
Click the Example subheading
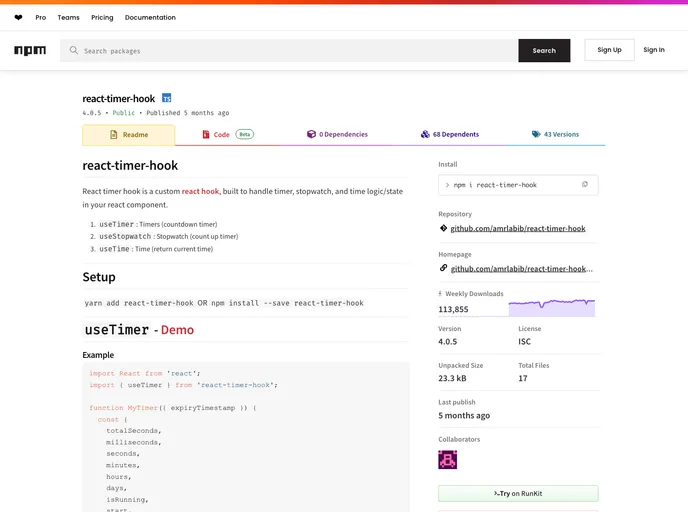(98, 355)
